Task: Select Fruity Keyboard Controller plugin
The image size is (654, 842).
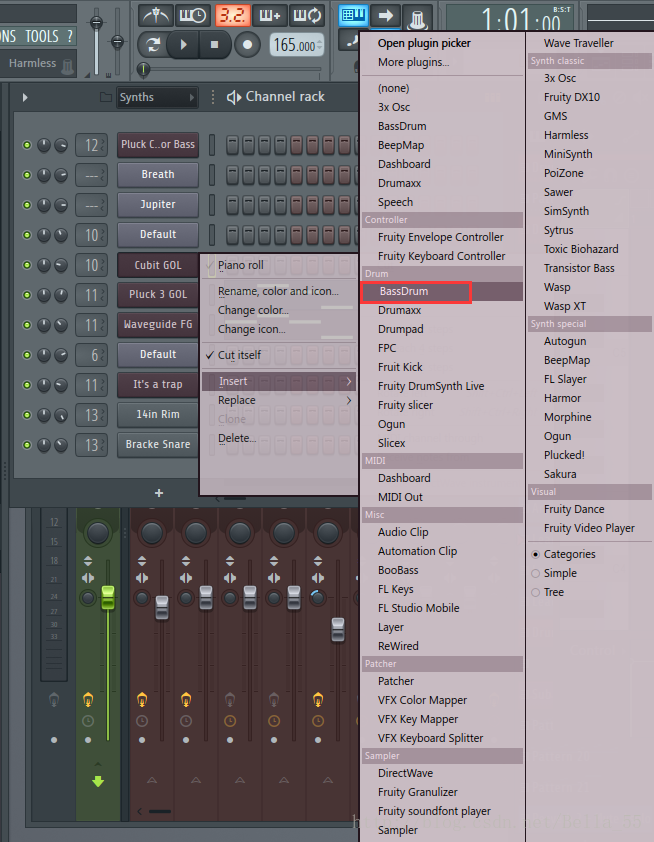Action: pos(441,256)
